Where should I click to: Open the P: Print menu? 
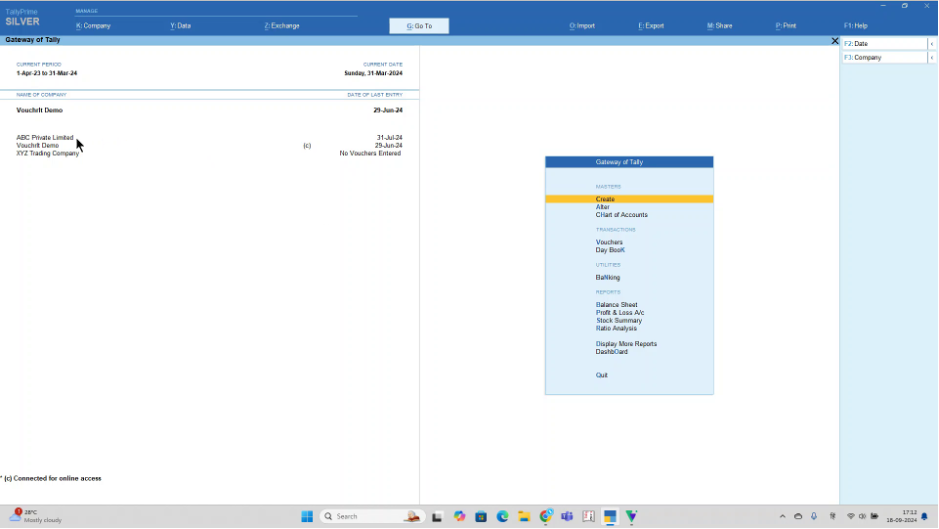click(x=786, y=26)
